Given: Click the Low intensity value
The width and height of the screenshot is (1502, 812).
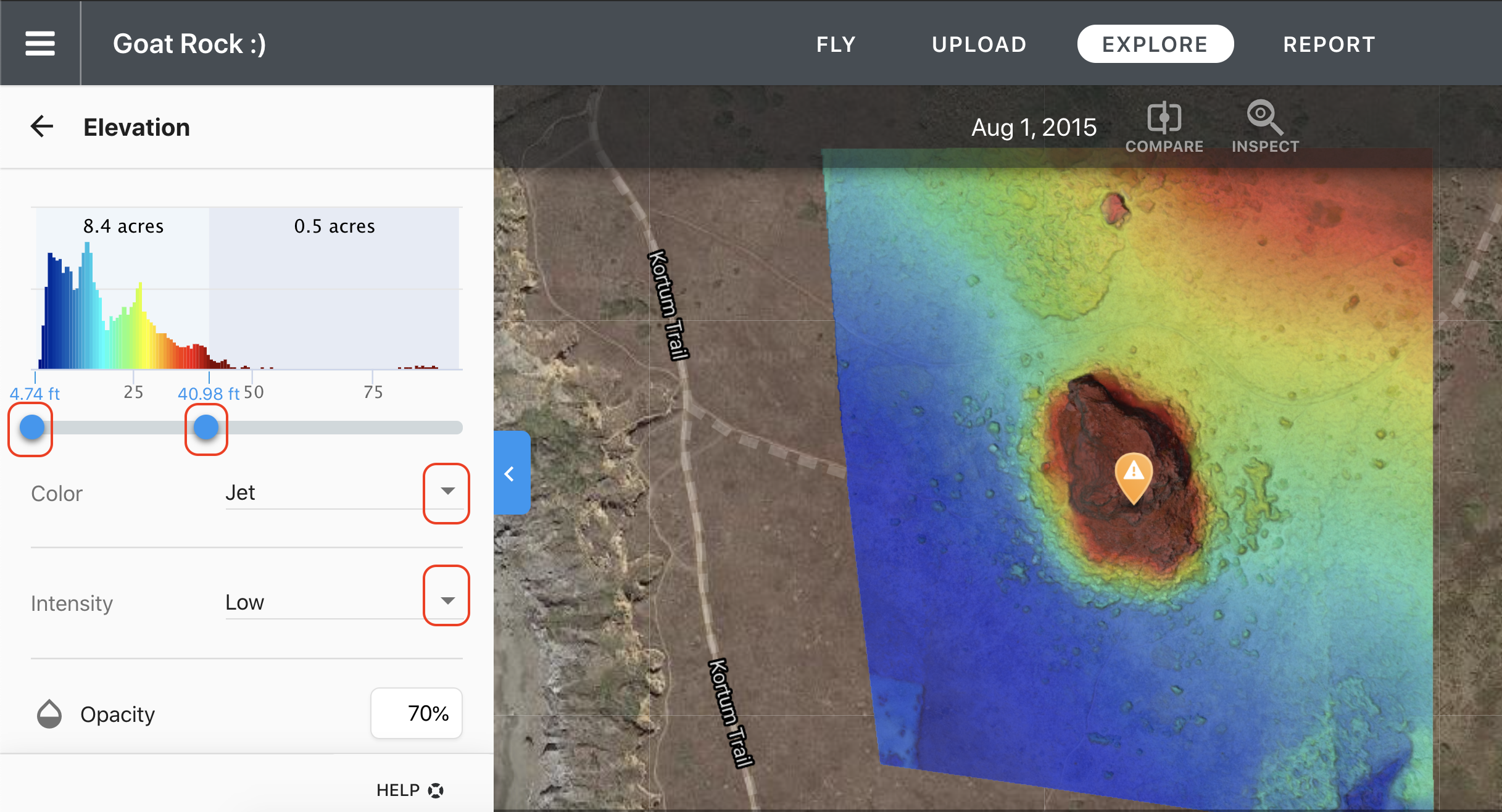Looking at the screenshot, I should pyautogui.click(x=244, y=602).
